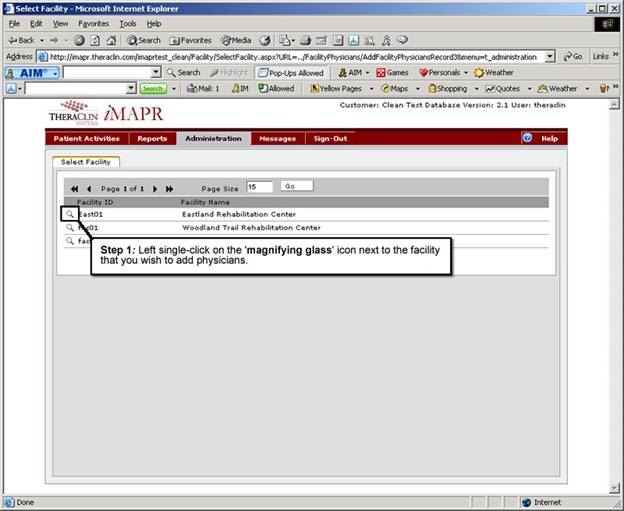624x511 pixels.
Task: Click the magnifying glass beside Woodland Trail Rehabilitation Center
Action: tap(68, 227)
